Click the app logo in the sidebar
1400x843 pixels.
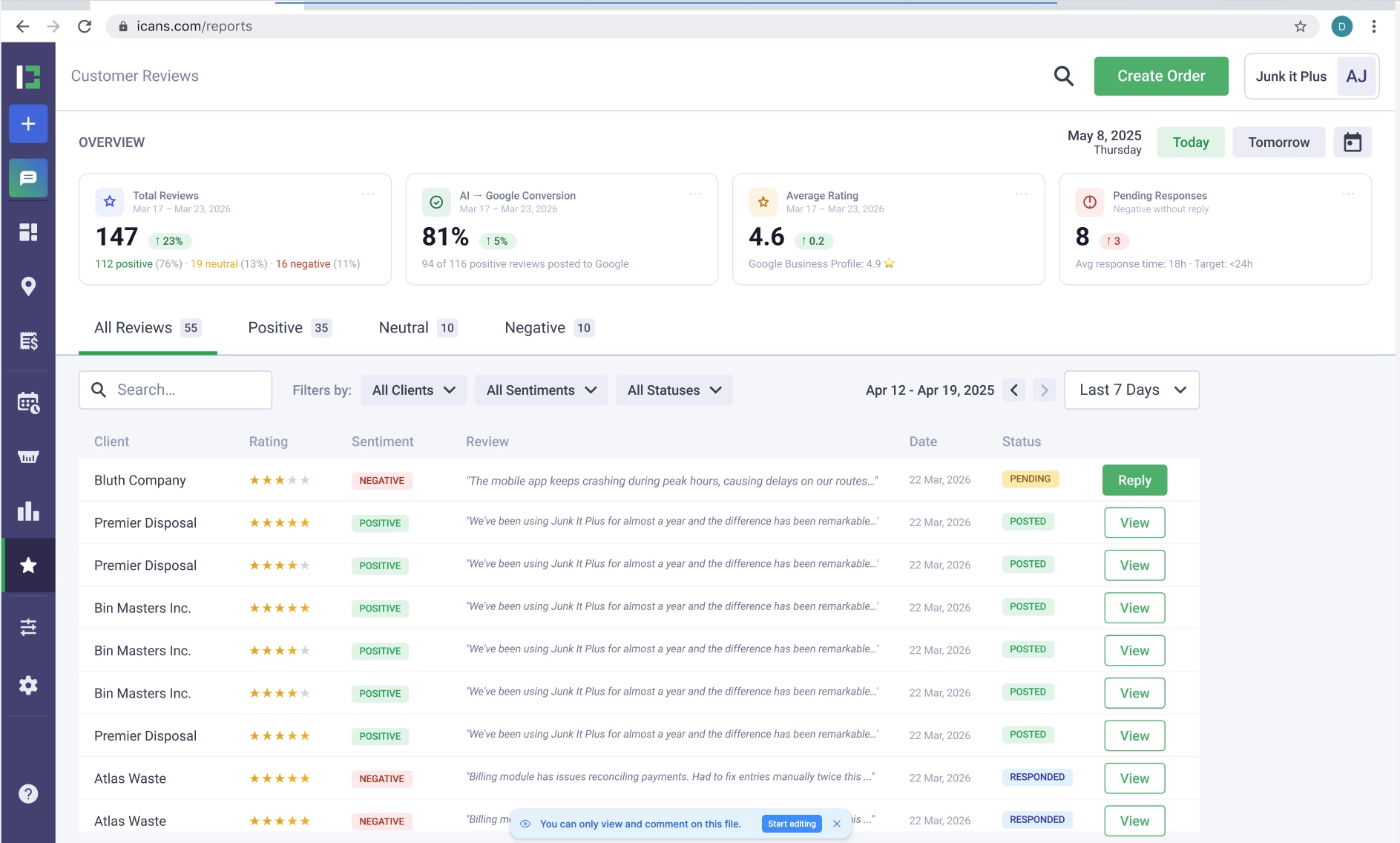point(28,76)
